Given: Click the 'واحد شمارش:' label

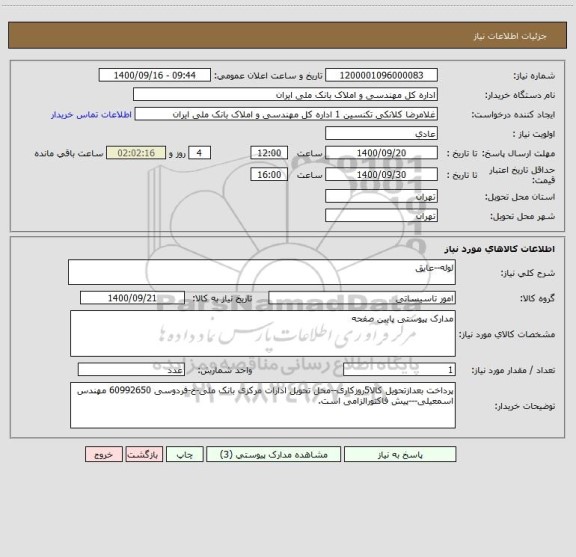Looking at the screenshot, I should (225, 370).
